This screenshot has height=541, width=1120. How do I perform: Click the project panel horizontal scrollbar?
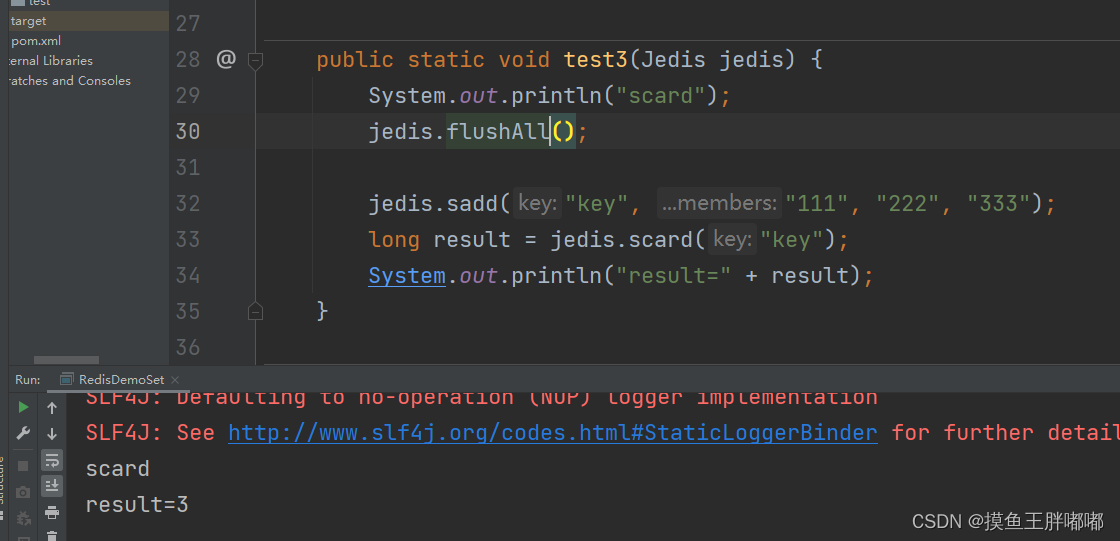[66, 360]
